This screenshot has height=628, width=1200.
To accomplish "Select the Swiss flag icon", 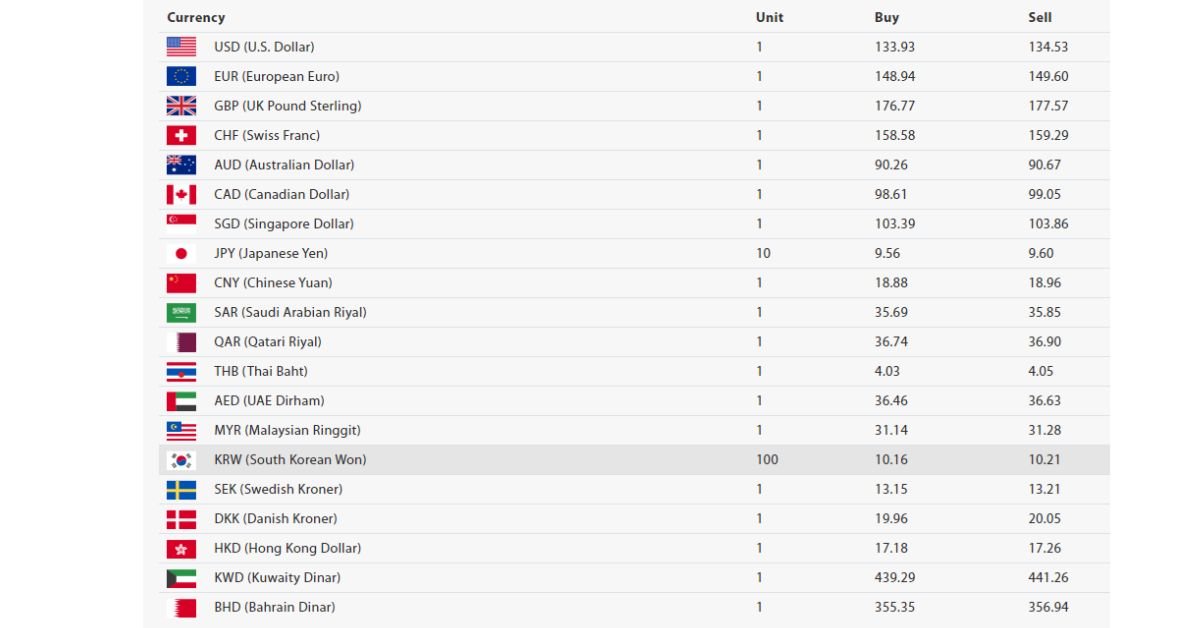I will tap(181, 135).
